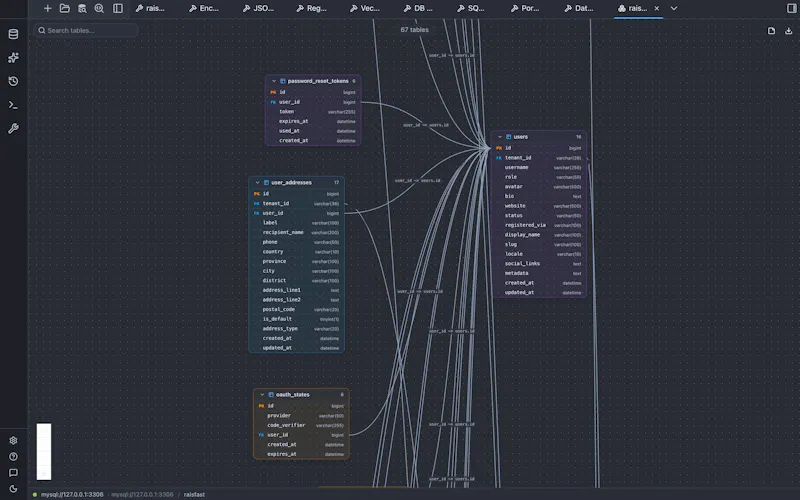Open the feedback chat bubble icon

[x=13, y=473]
